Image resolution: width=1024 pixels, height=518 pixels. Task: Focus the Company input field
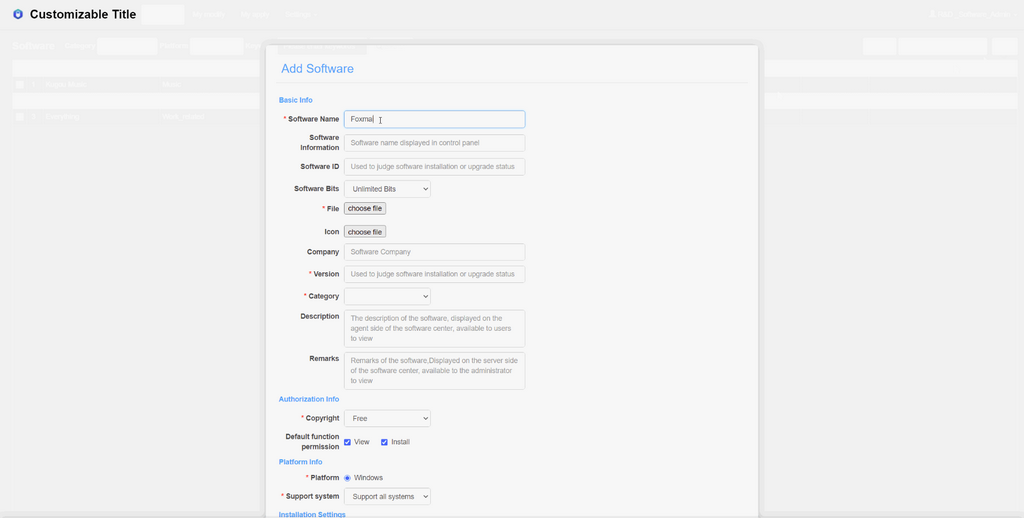434,252
